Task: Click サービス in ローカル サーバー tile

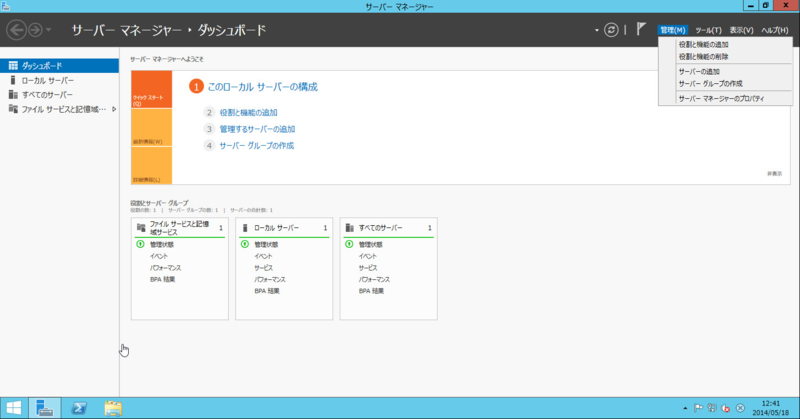Action: (263, 268)
